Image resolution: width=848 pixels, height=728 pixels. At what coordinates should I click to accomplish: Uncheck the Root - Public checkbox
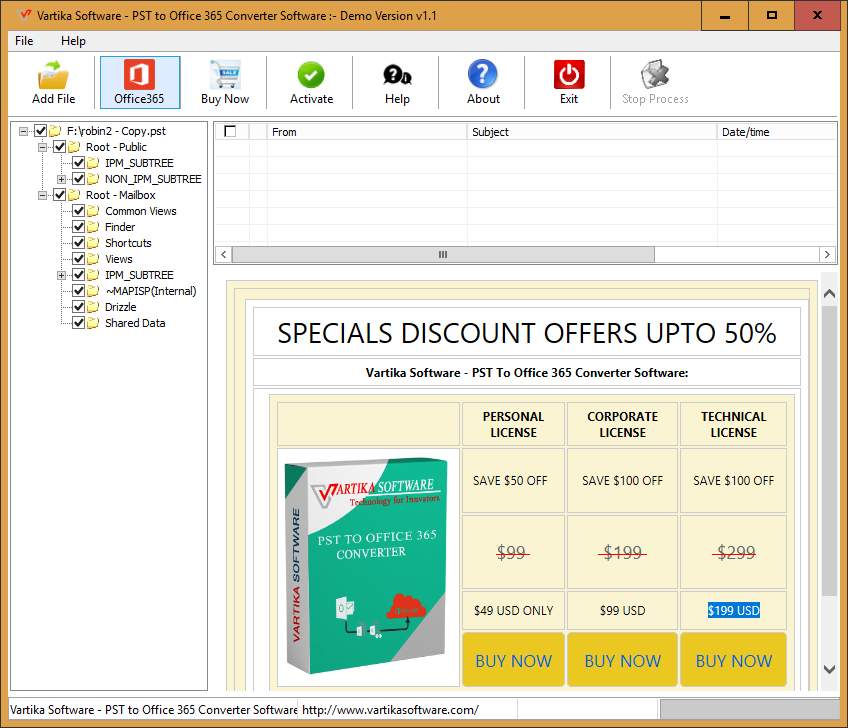tap(59, 147)
